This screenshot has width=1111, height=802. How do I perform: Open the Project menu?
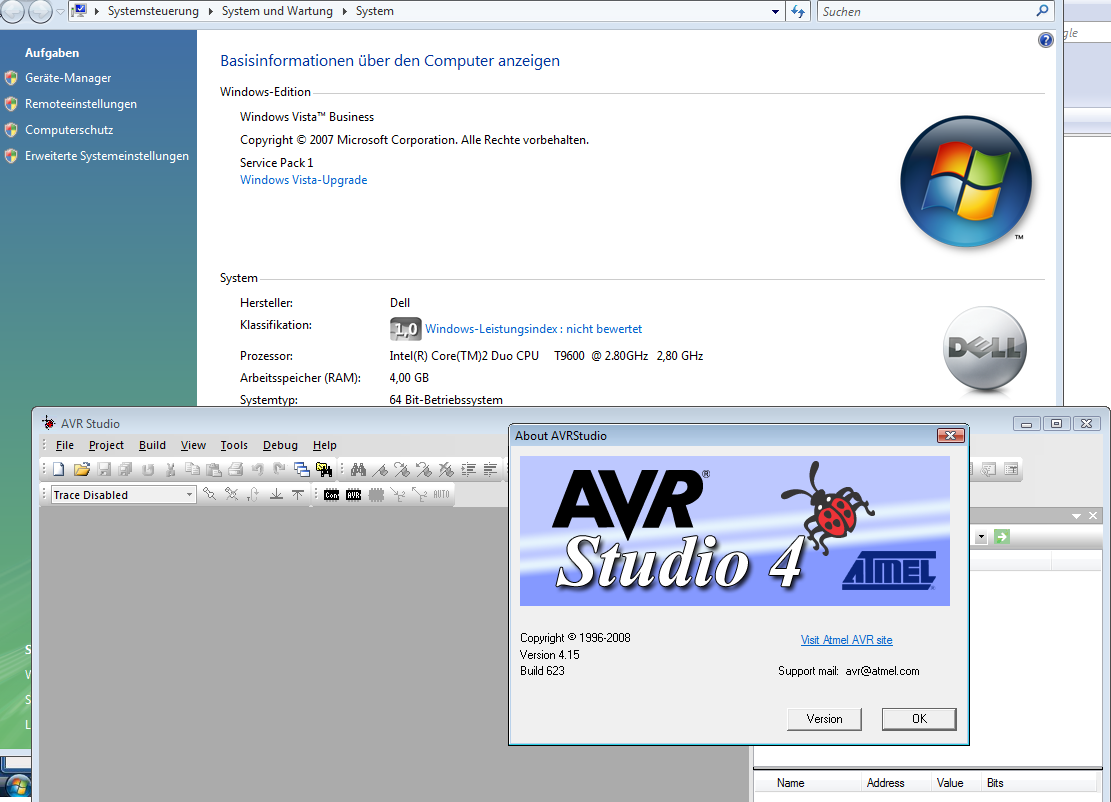pyautogui.click(x=106, y=445)
